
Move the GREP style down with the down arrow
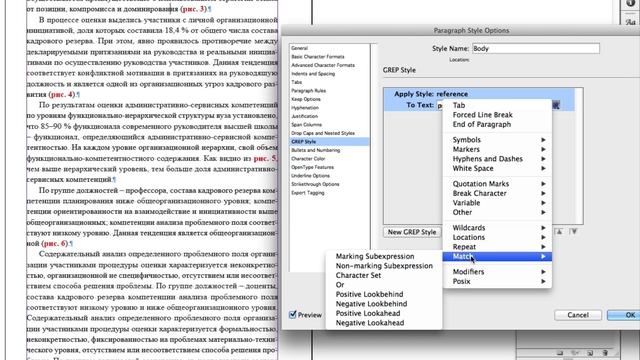click(573, 231)
